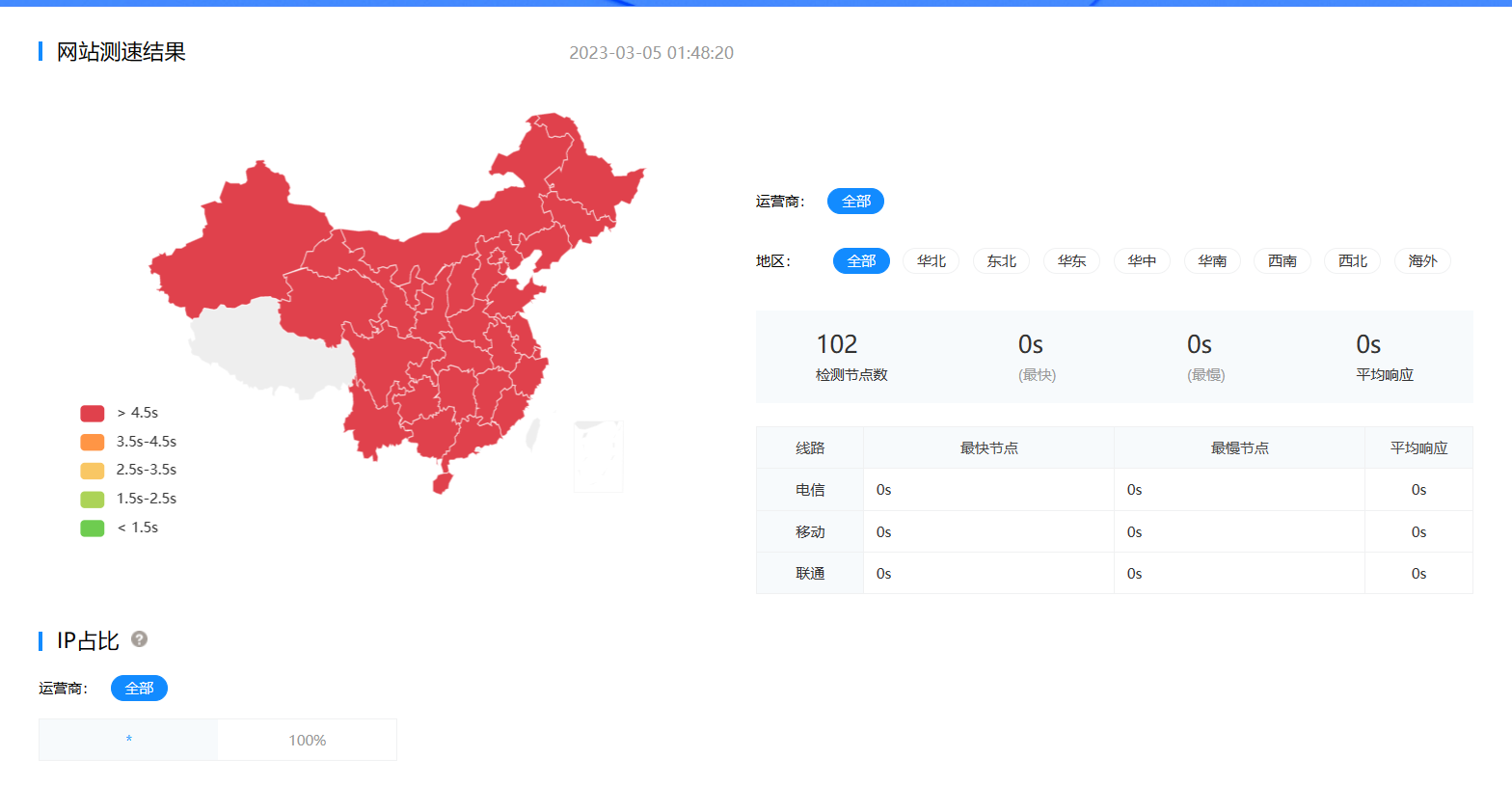1512x785 pixels.
Task: Click the 电信 最快节点 0s cell
Action: 988,490
